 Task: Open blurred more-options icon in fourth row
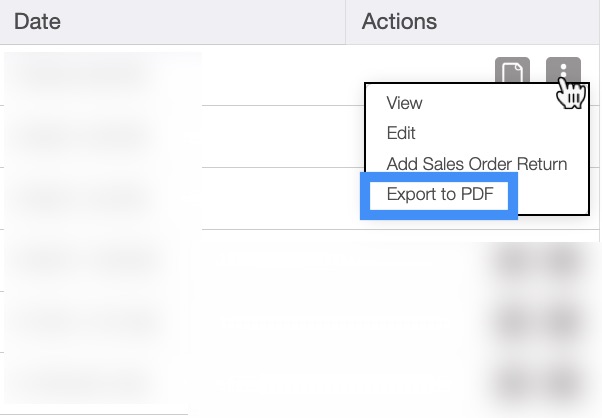565,260
